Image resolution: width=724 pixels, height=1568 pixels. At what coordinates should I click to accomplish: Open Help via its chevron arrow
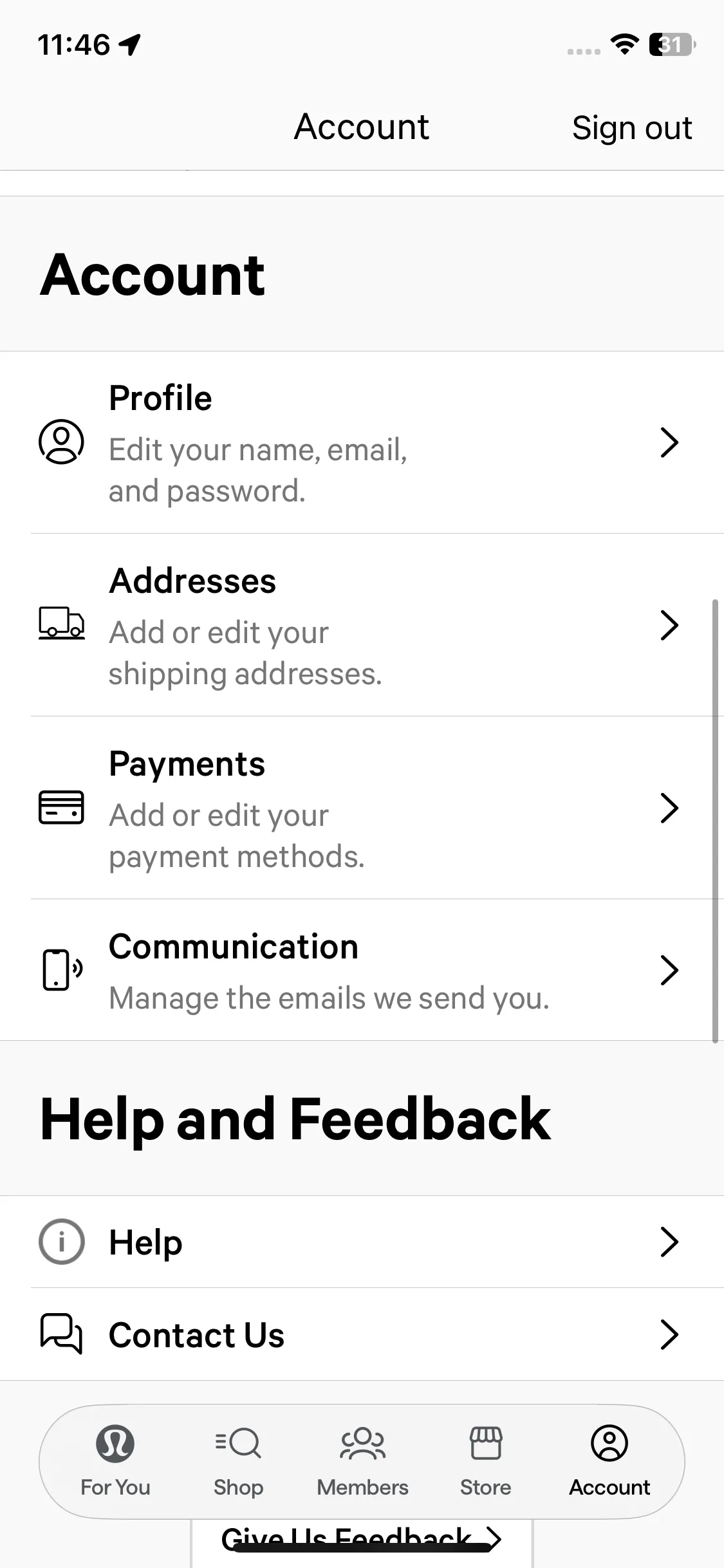669,1242
